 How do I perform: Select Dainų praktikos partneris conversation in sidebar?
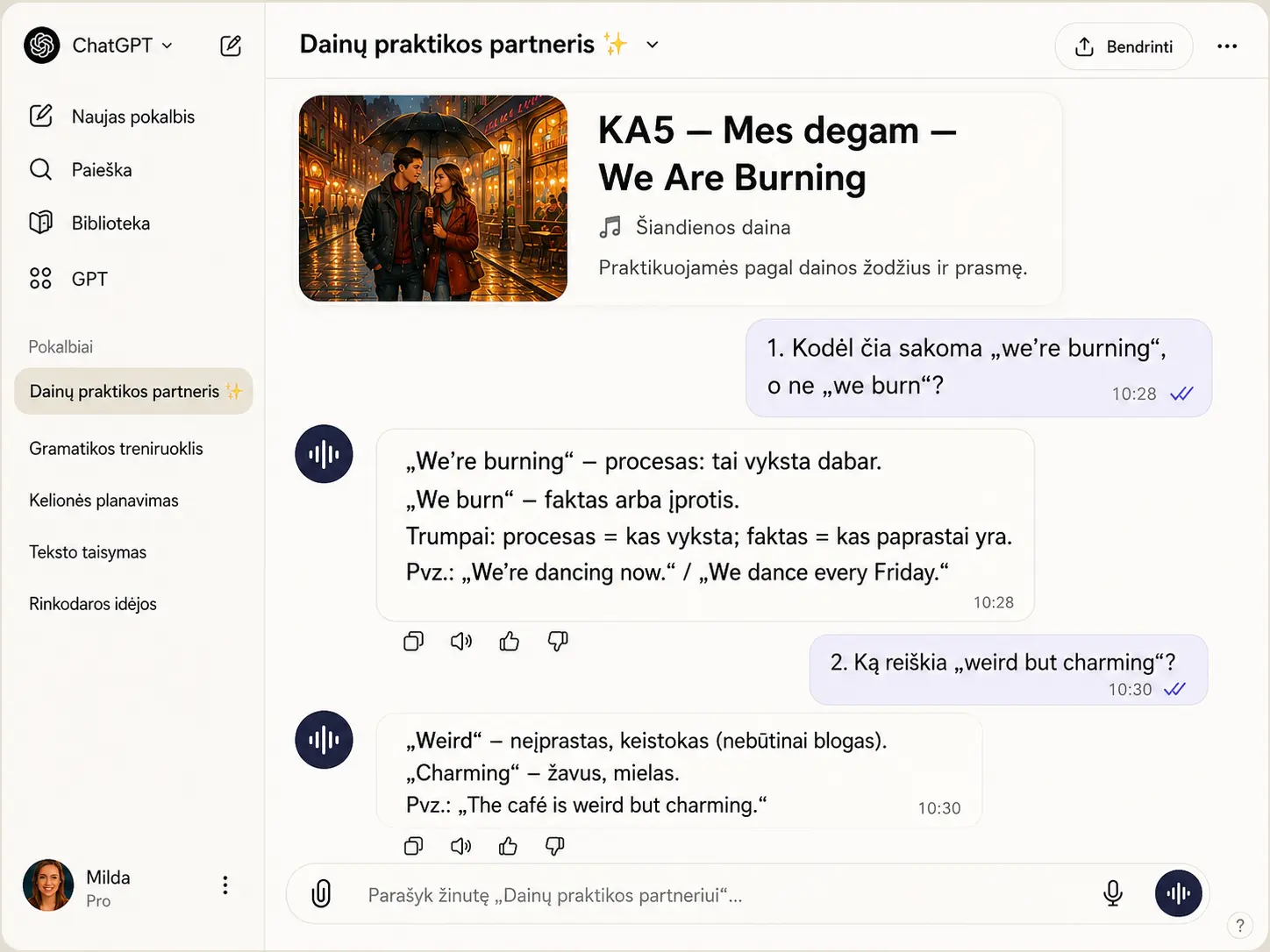pyautogui.click(x=133, y=391)
